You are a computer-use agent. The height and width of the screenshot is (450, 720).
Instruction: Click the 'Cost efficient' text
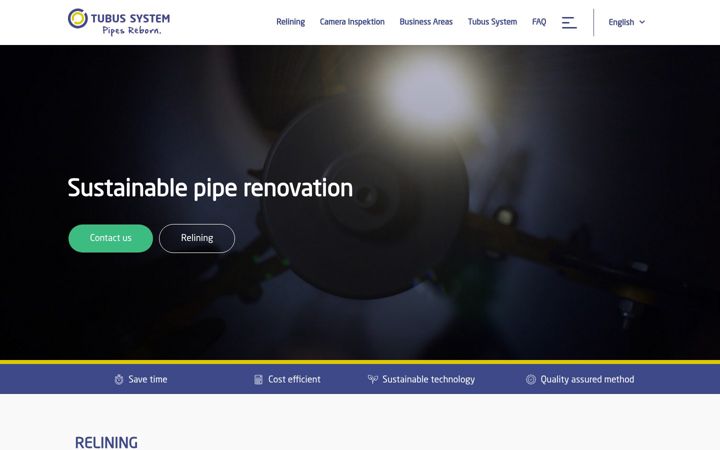point(294,379)
